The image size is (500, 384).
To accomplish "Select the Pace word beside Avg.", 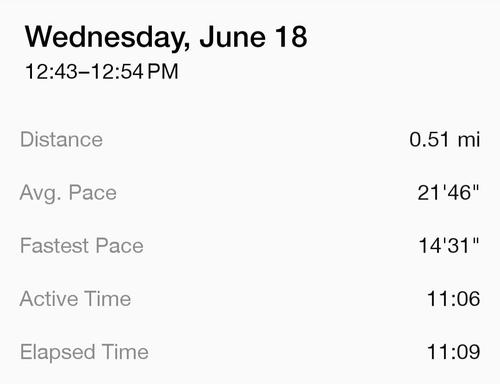I will coord(93,192).
